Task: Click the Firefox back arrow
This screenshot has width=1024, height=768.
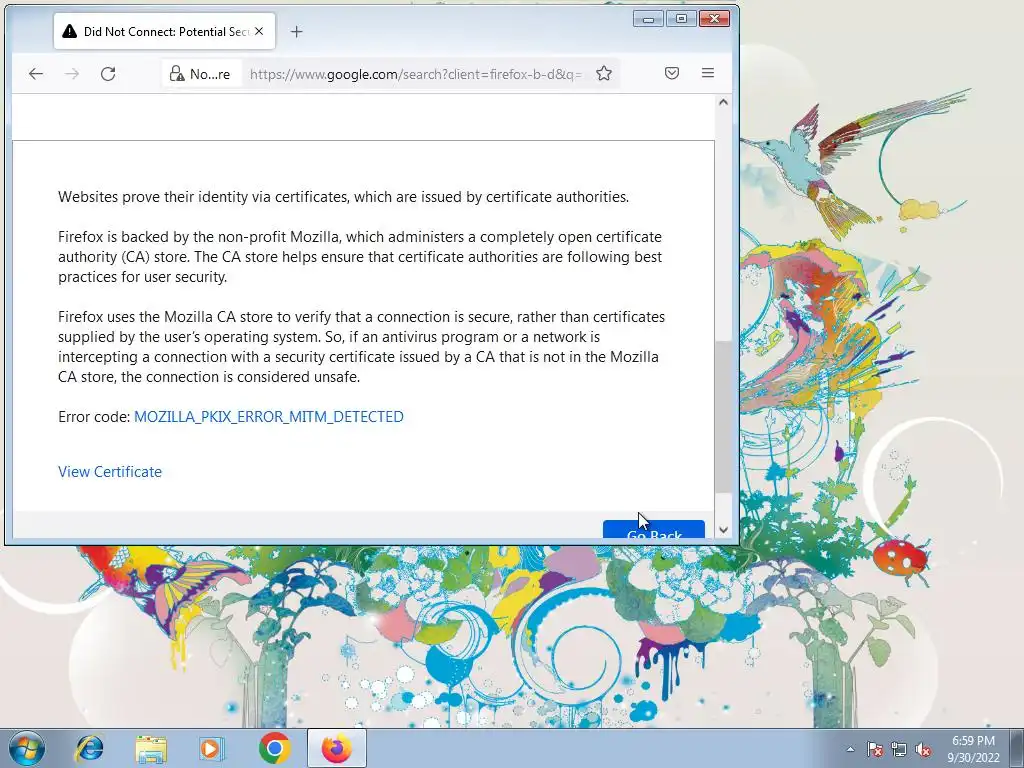Action: 36,74
